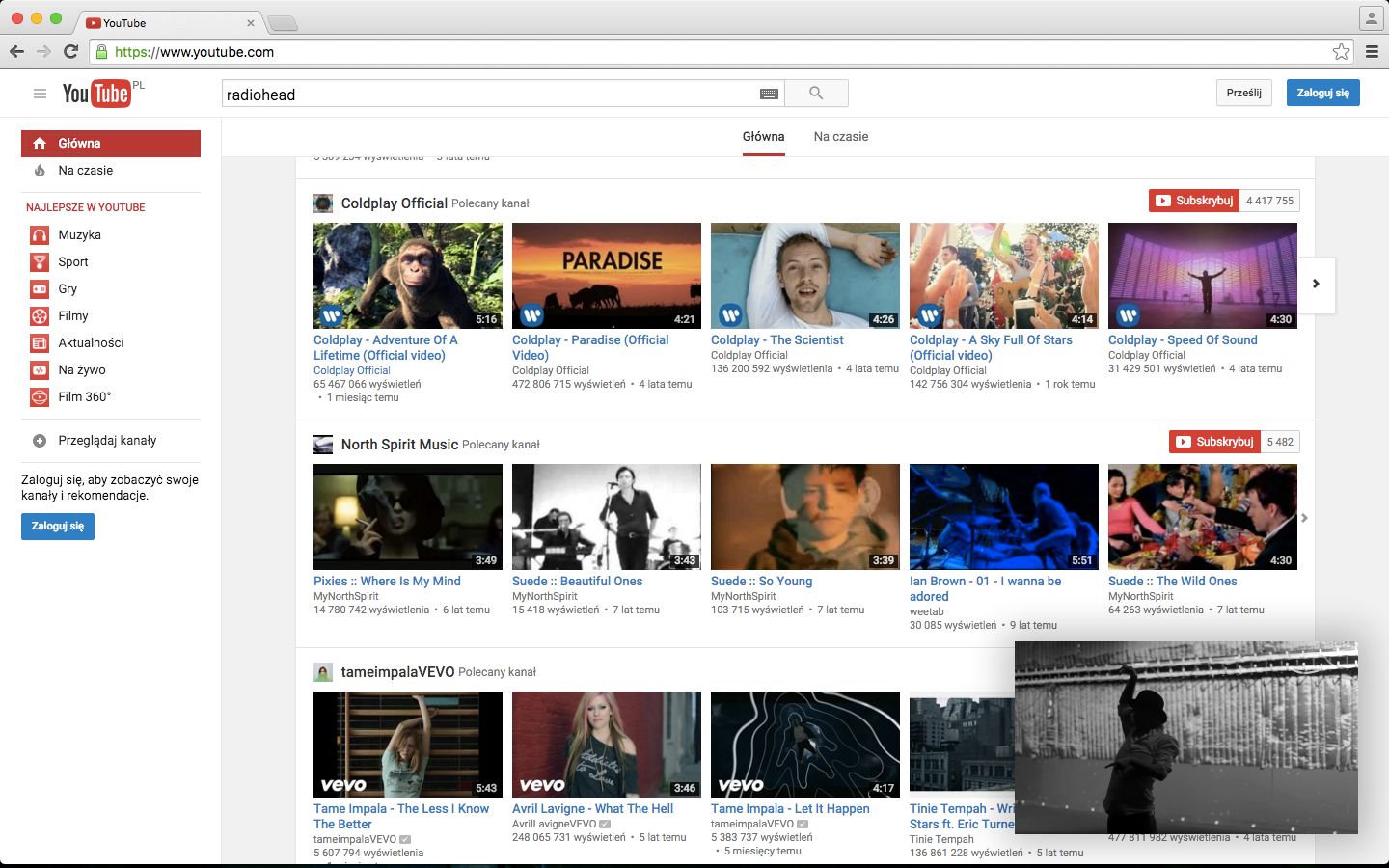Click North Spirit Music channel avatar
The image size is (1389, 868).
(323, 444)
